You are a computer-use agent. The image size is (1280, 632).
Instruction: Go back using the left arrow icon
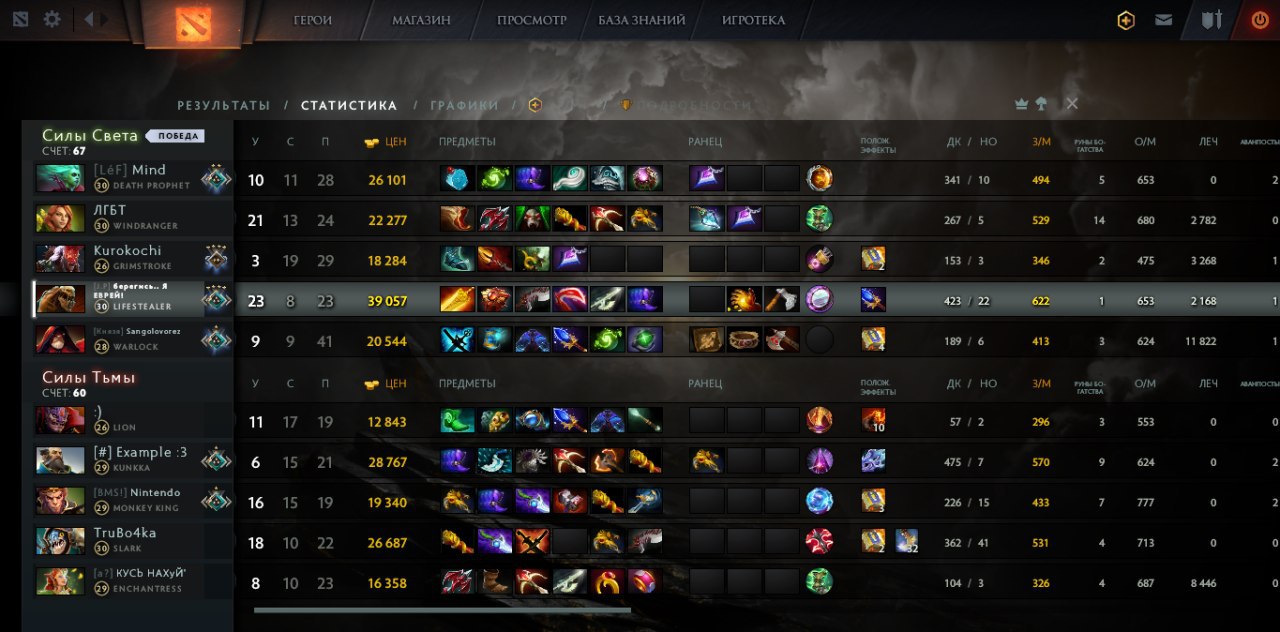pyautogui.click(x=88, y=19)
